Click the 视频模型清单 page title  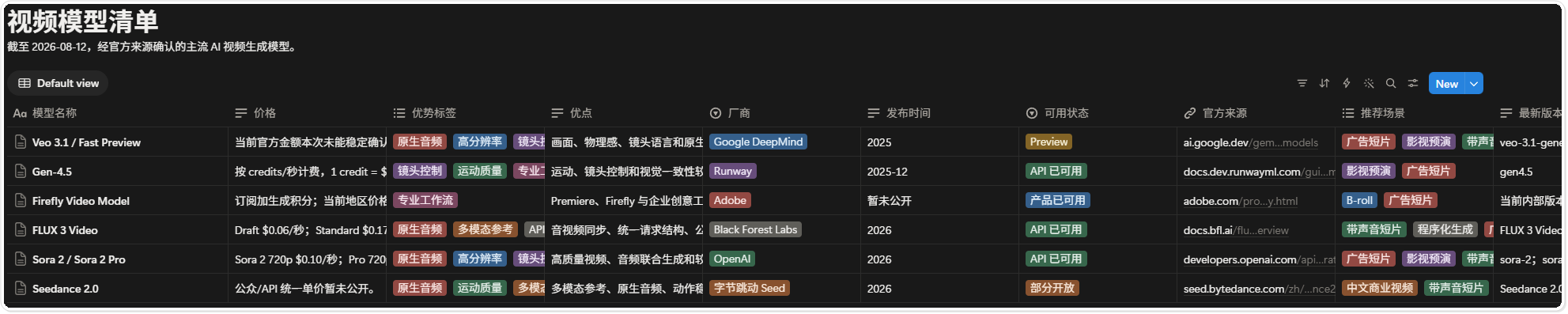tap(83, 21)
